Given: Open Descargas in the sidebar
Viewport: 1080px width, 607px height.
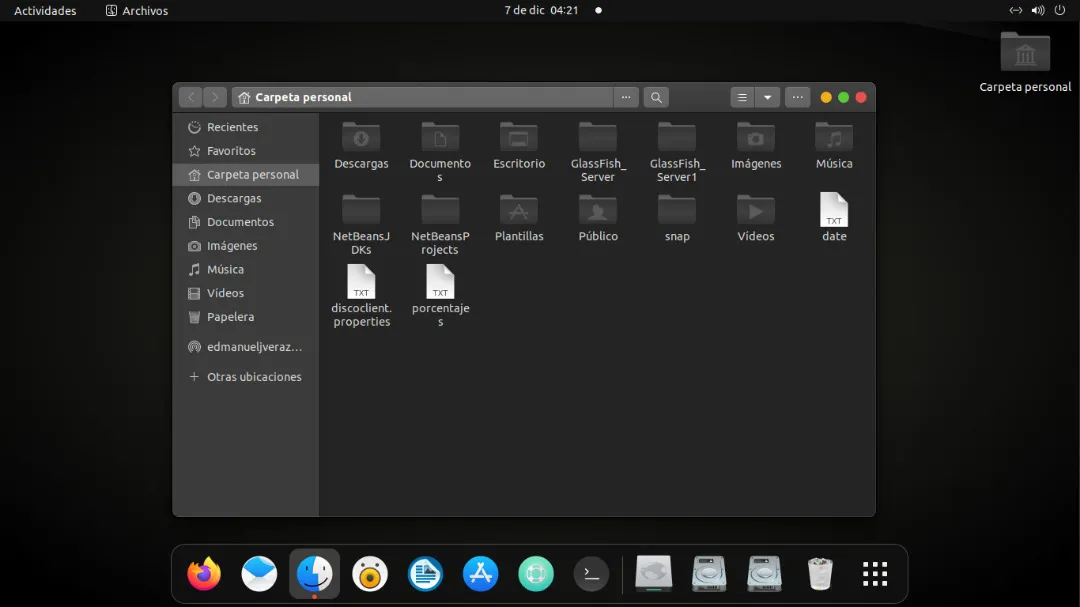Looking at the screenshot, I should point(246,198).
